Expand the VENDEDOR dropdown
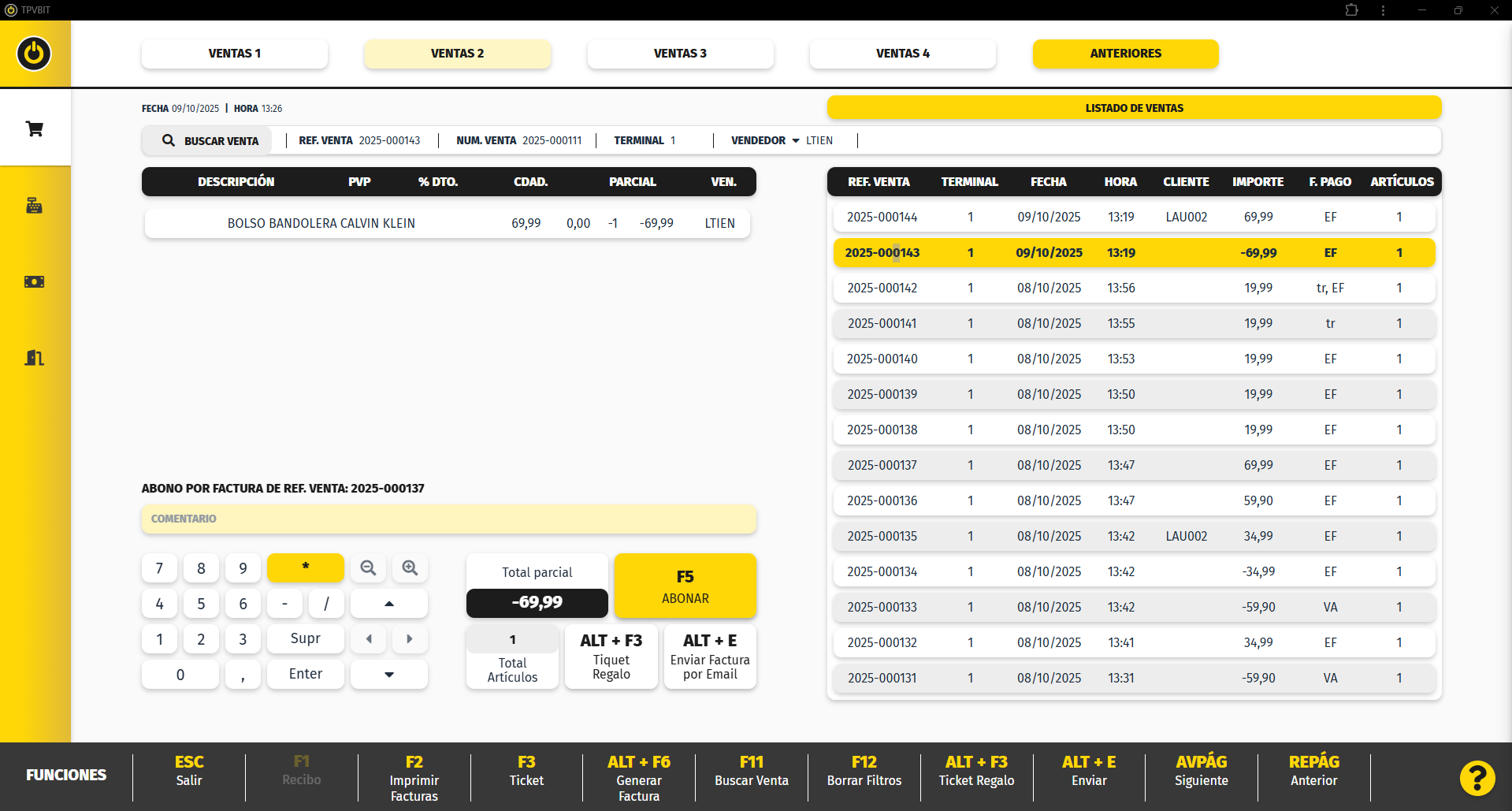Image resolution: width=1512 pixels, height=811 pixels. click(x=796, y=141)
